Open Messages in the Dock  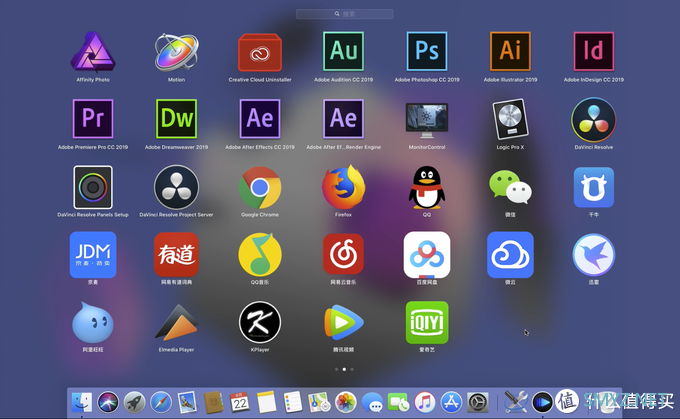[372, 403]
